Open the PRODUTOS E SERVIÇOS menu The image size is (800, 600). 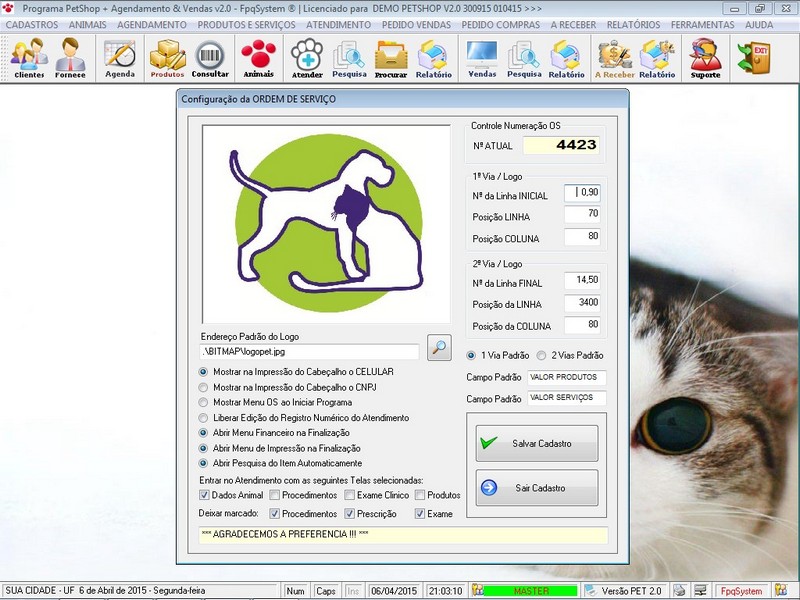click(x=246, y=24)
